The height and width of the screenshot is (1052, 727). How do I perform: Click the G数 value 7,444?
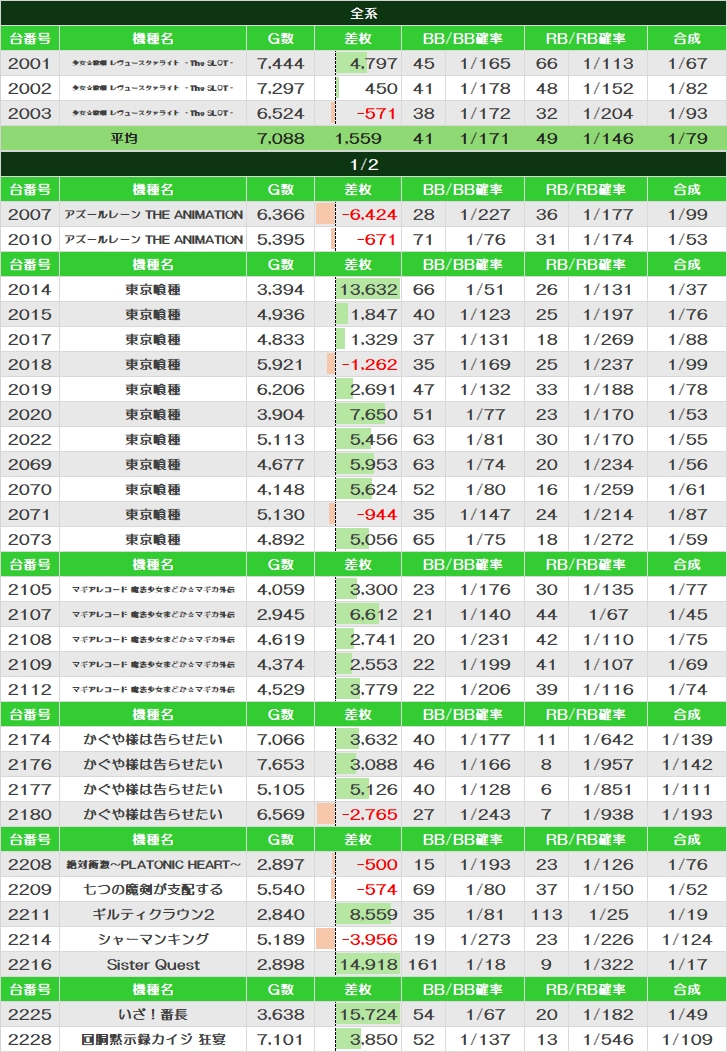[x=280, y=63]
